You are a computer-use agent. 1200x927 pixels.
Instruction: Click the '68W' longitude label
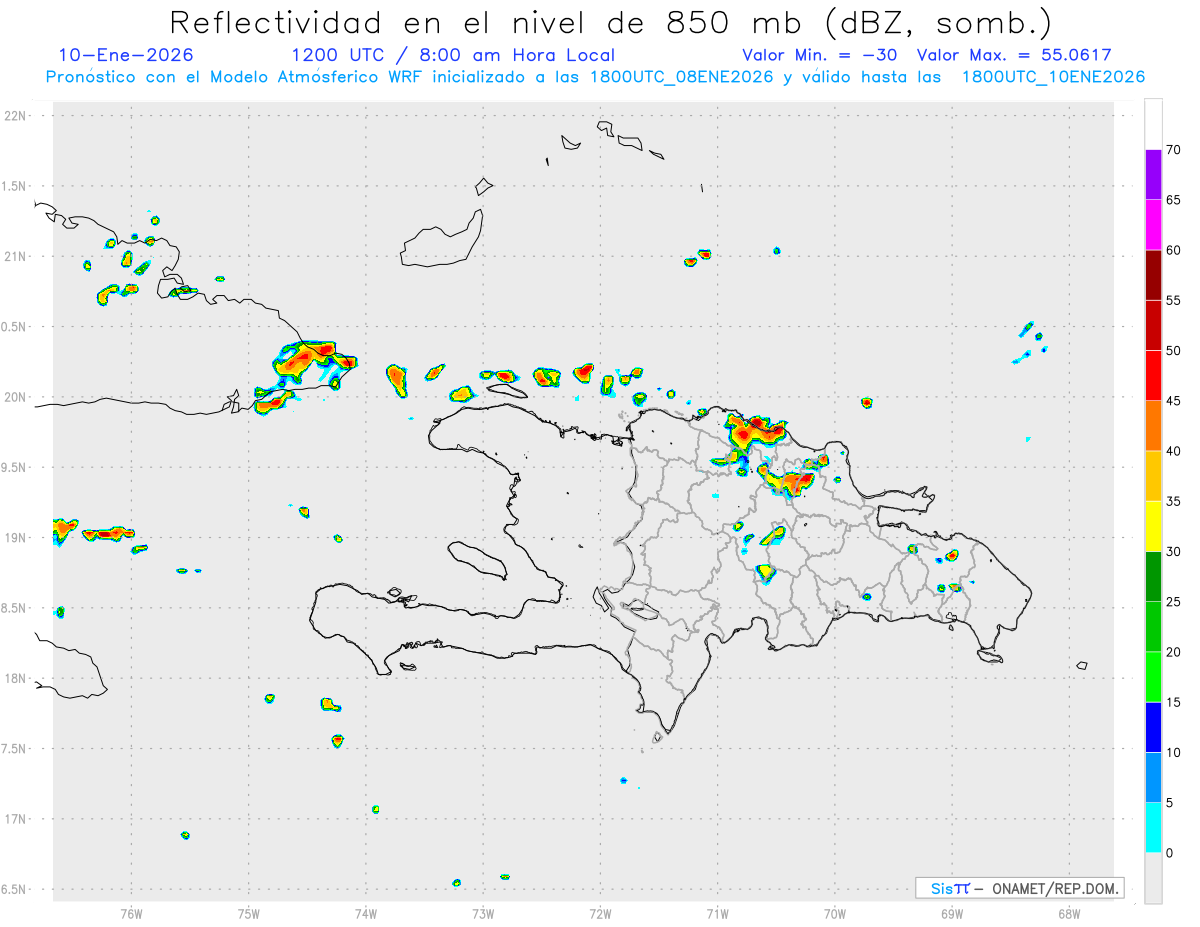[1069, 913]
